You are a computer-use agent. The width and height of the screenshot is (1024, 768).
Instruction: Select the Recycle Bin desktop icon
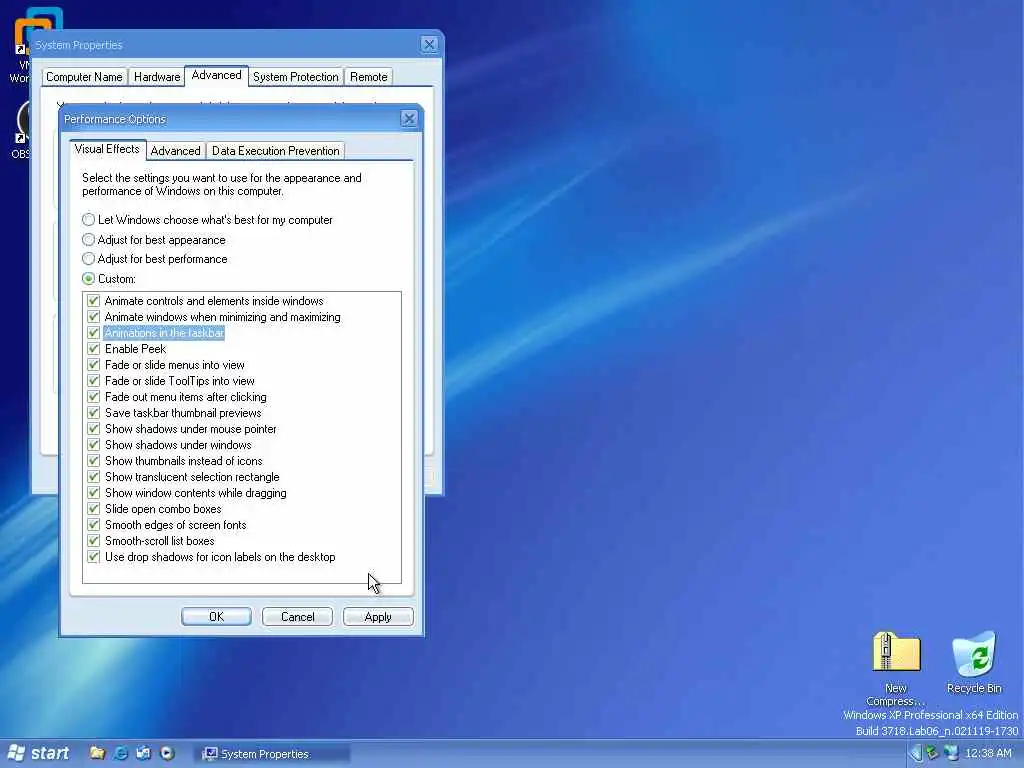pyautogui.click(x=974, y=663)
